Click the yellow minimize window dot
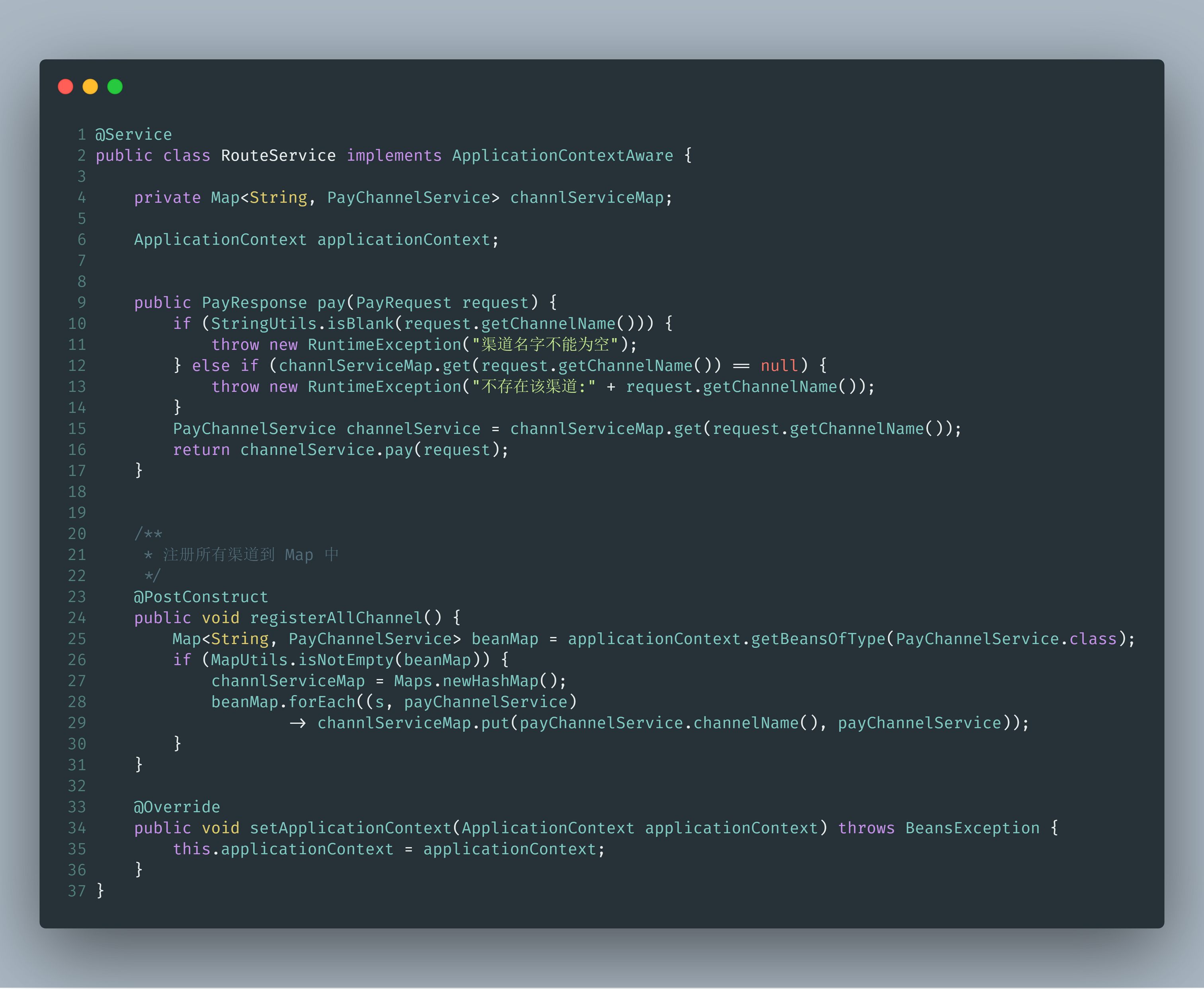The width and height of the screenshot is (1204, 989). (x=90, y=86)
